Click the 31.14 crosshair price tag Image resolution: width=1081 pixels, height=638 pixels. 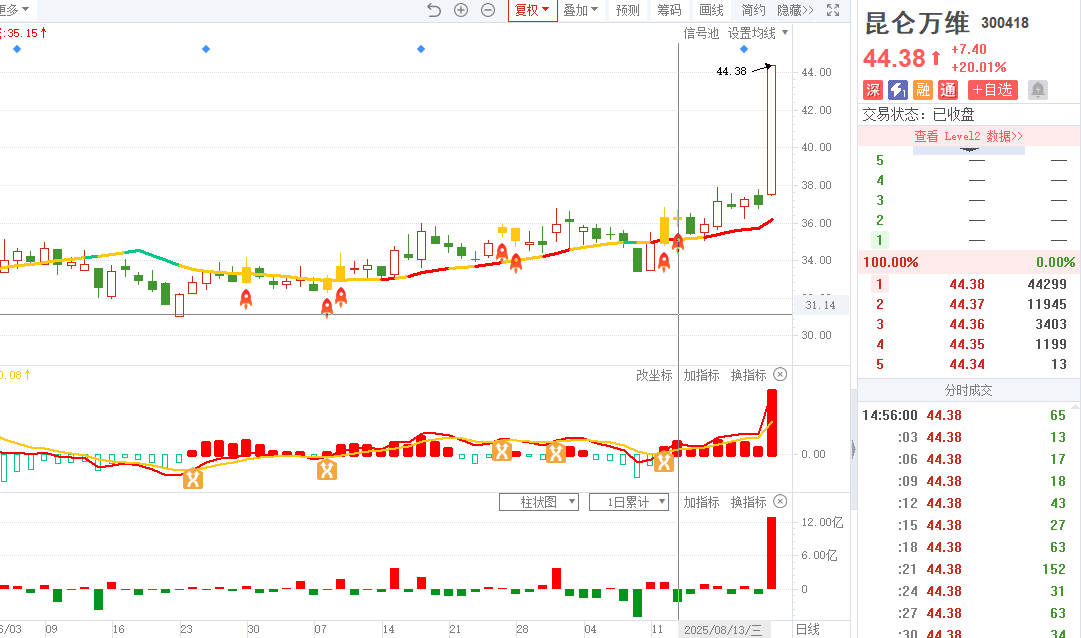click(820, 305)
